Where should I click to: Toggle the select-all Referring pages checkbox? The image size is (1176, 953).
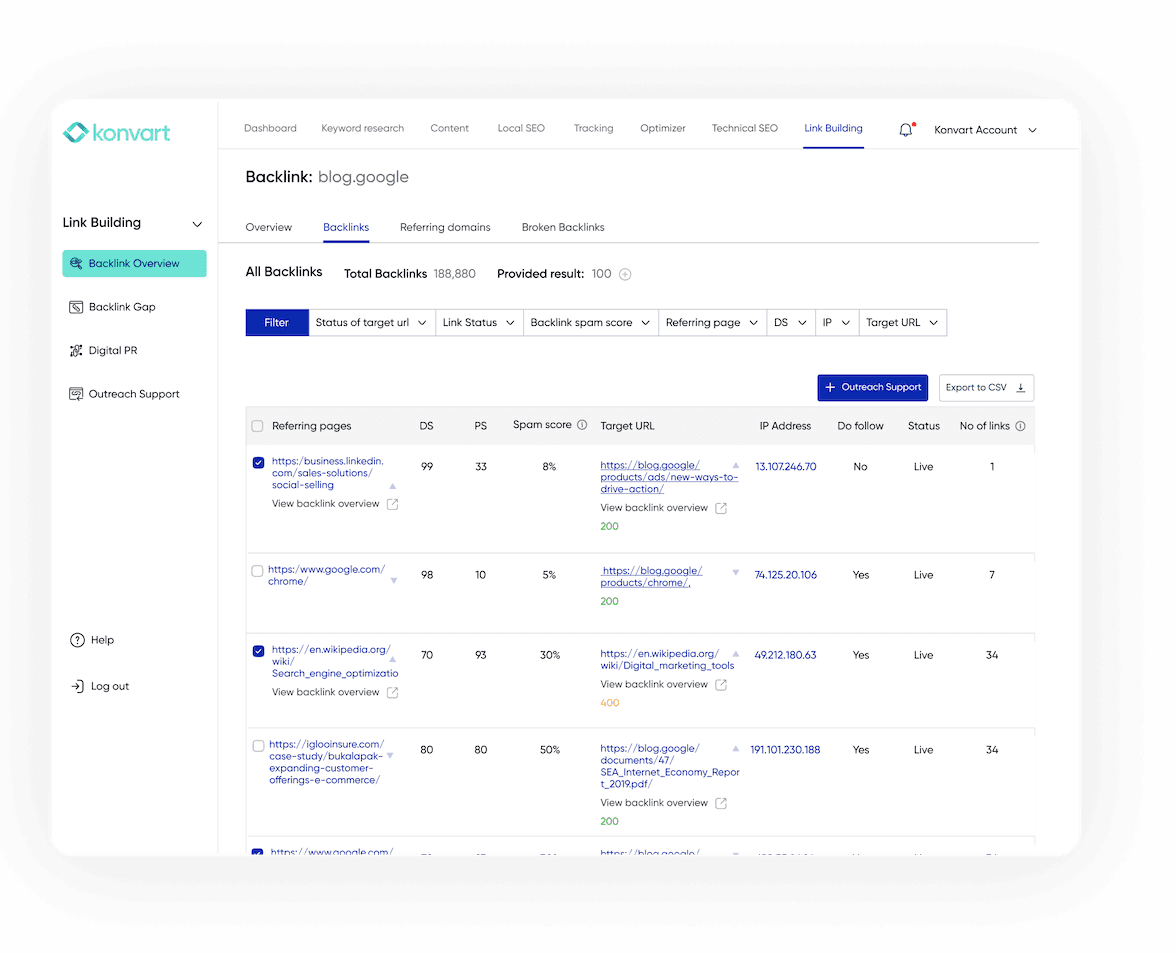[x=257, y=426]
